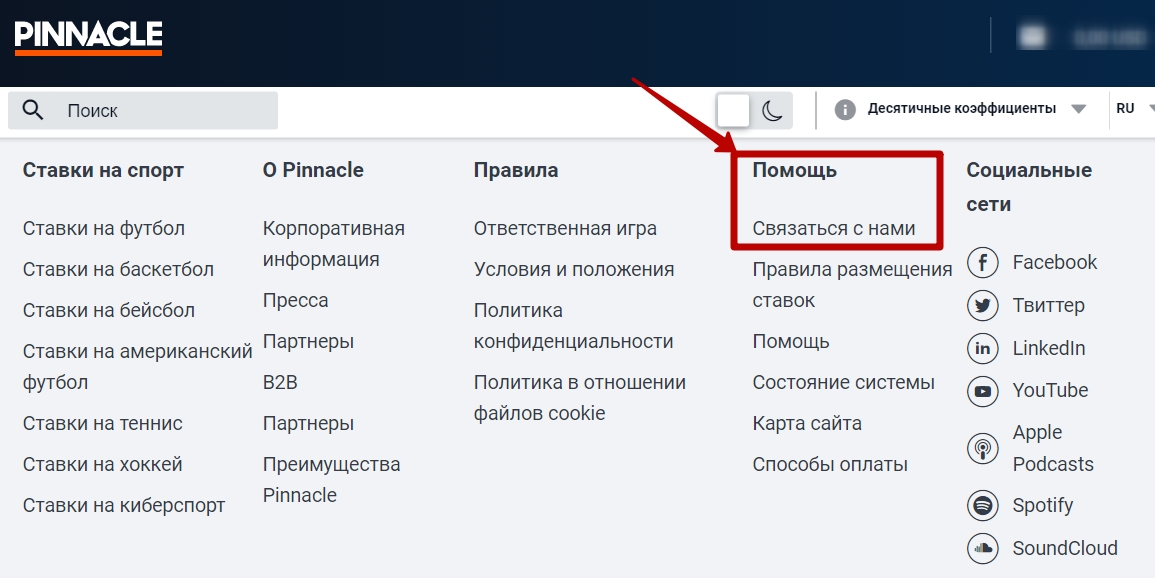Viewport: 1155px width, 578px height.
Task: Follow the Facebook text link
Action: coord(1054,262)
